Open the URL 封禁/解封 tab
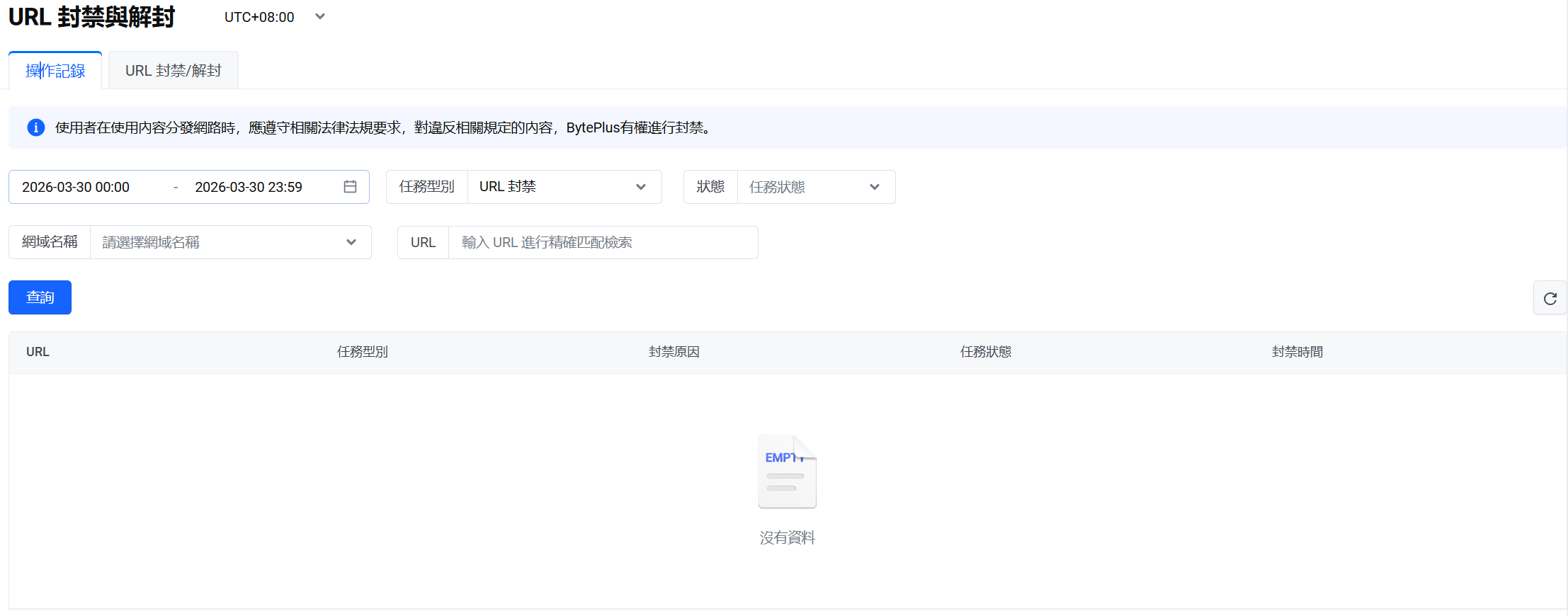This screenshot has height=616, width=1568. point(174,71)
